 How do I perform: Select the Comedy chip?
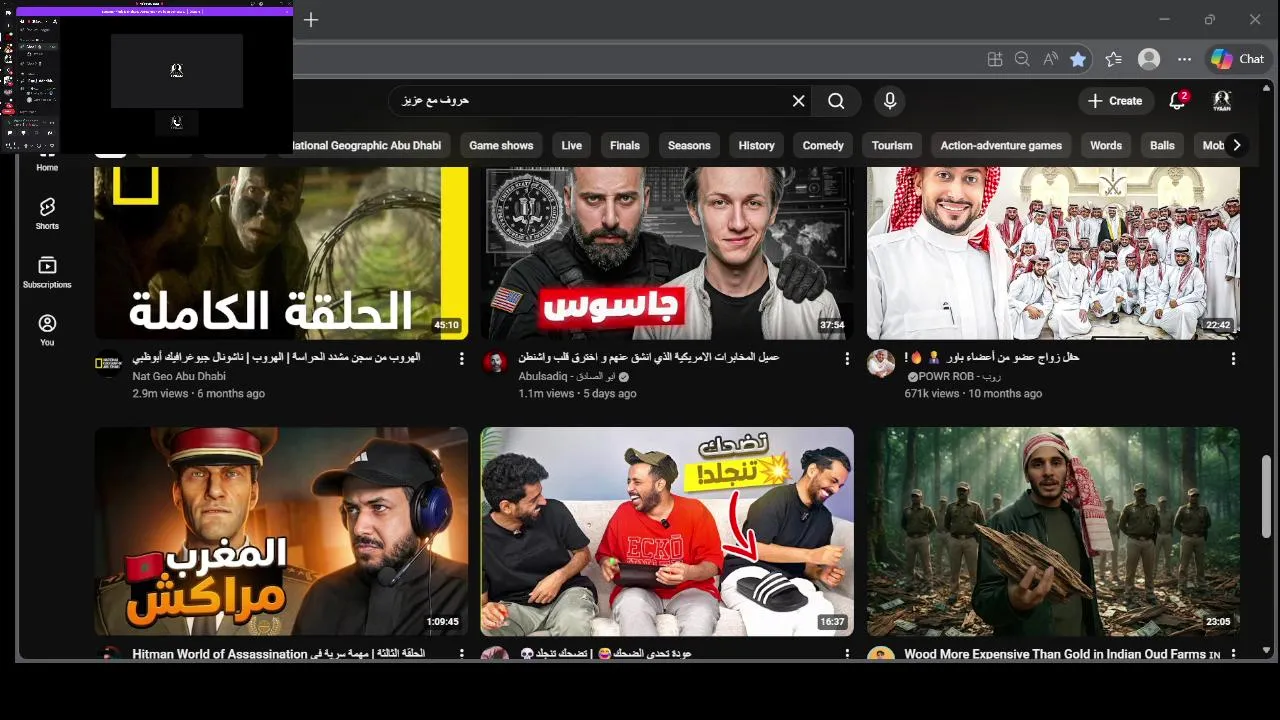point(823,145)
